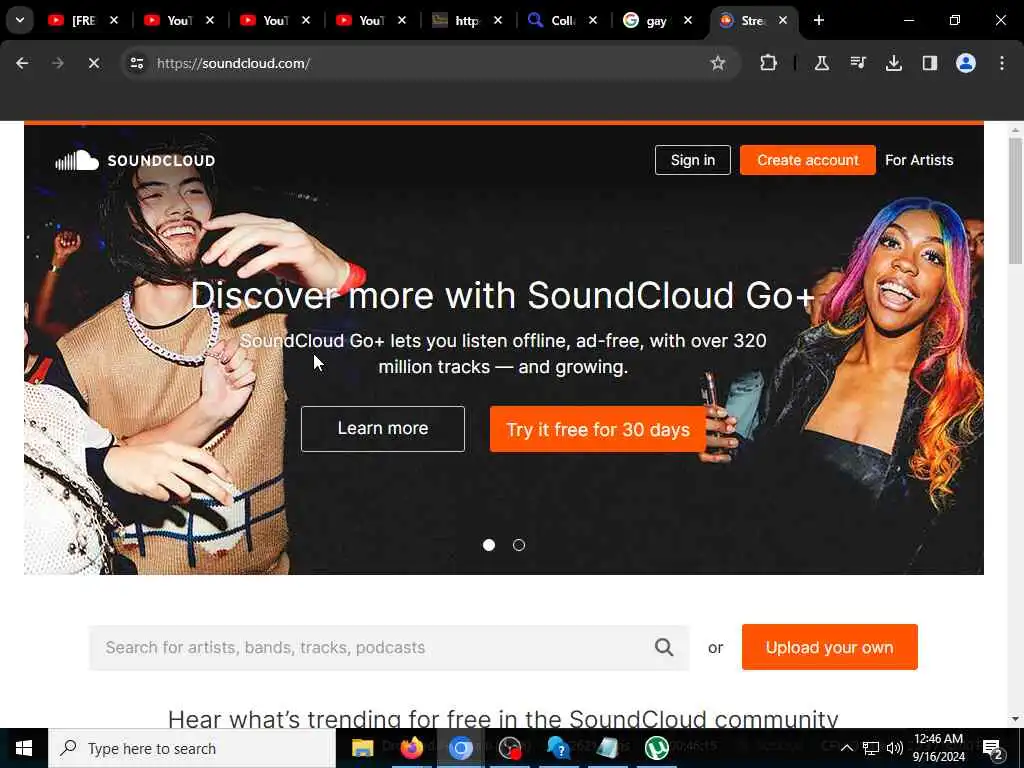Open the Windows Start menu
The width and height of the screenshot is (1024, 768).
click(x=24, y=748)
